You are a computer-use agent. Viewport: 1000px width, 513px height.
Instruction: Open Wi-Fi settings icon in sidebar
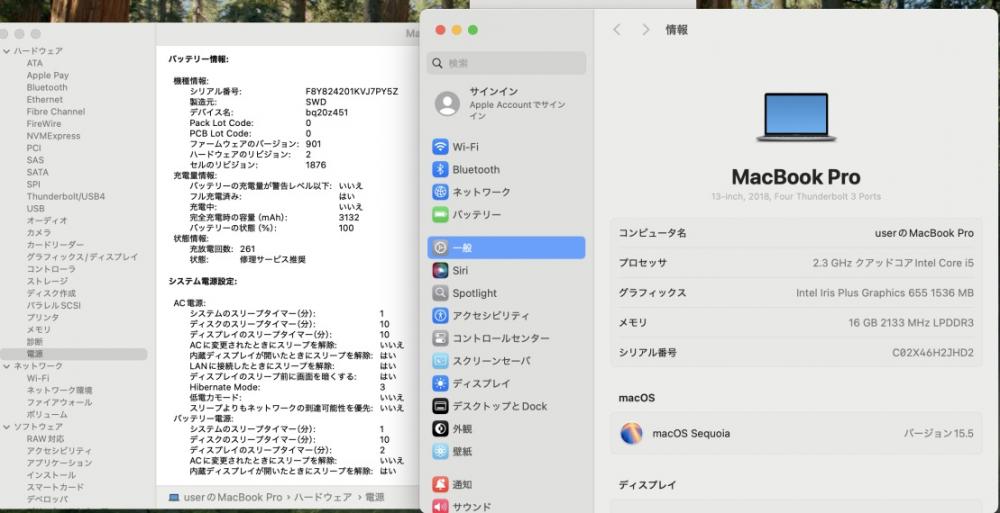point(440,147)
